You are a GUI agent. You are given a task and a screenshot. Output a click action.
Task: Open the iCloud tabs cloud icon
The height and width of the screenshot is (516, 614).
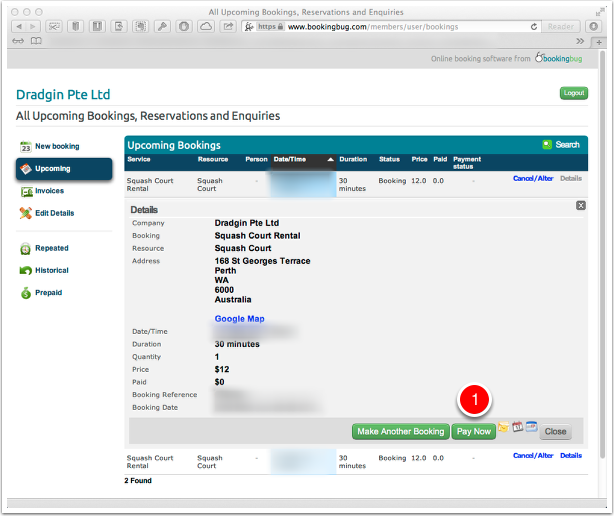click(x=206, y=27)
